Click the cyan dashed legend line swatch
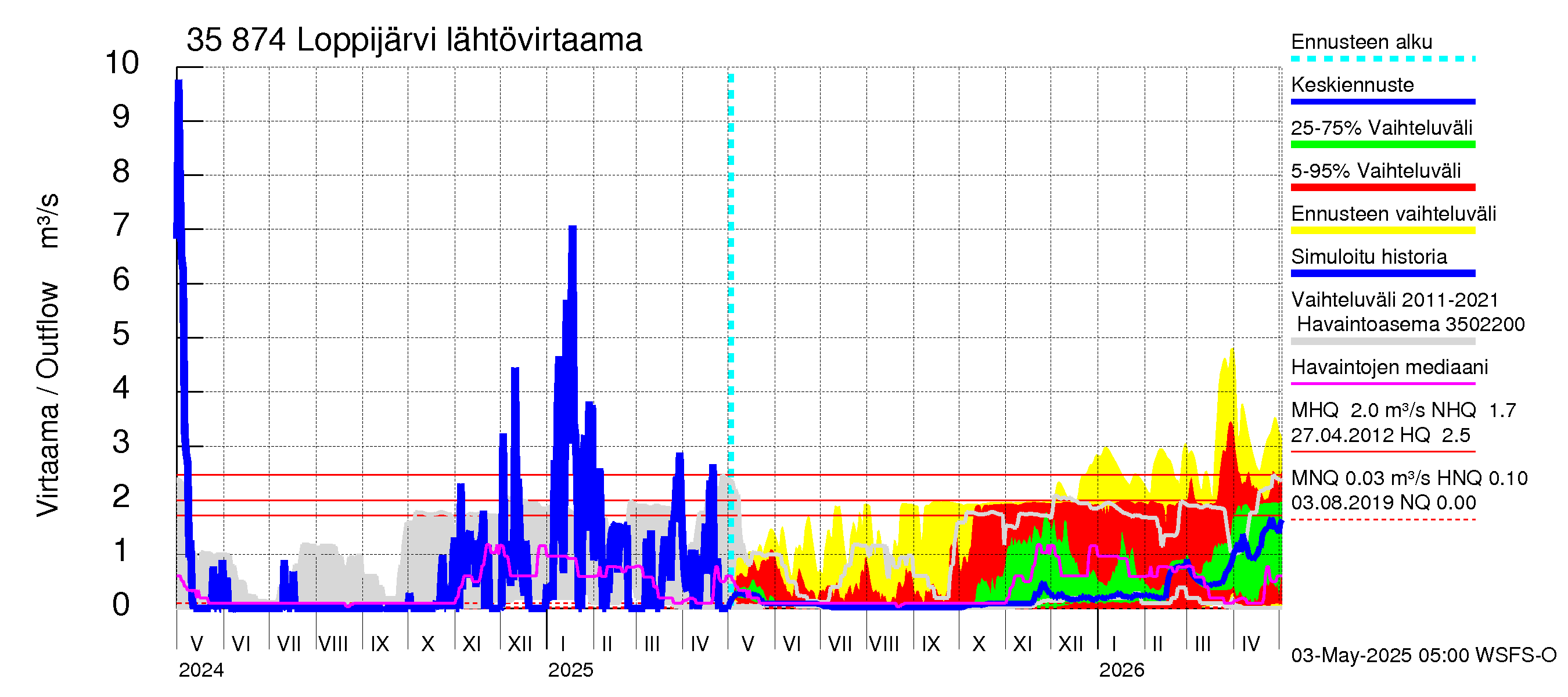Viewport: 1568px width, 697px height. [1383, 59]
